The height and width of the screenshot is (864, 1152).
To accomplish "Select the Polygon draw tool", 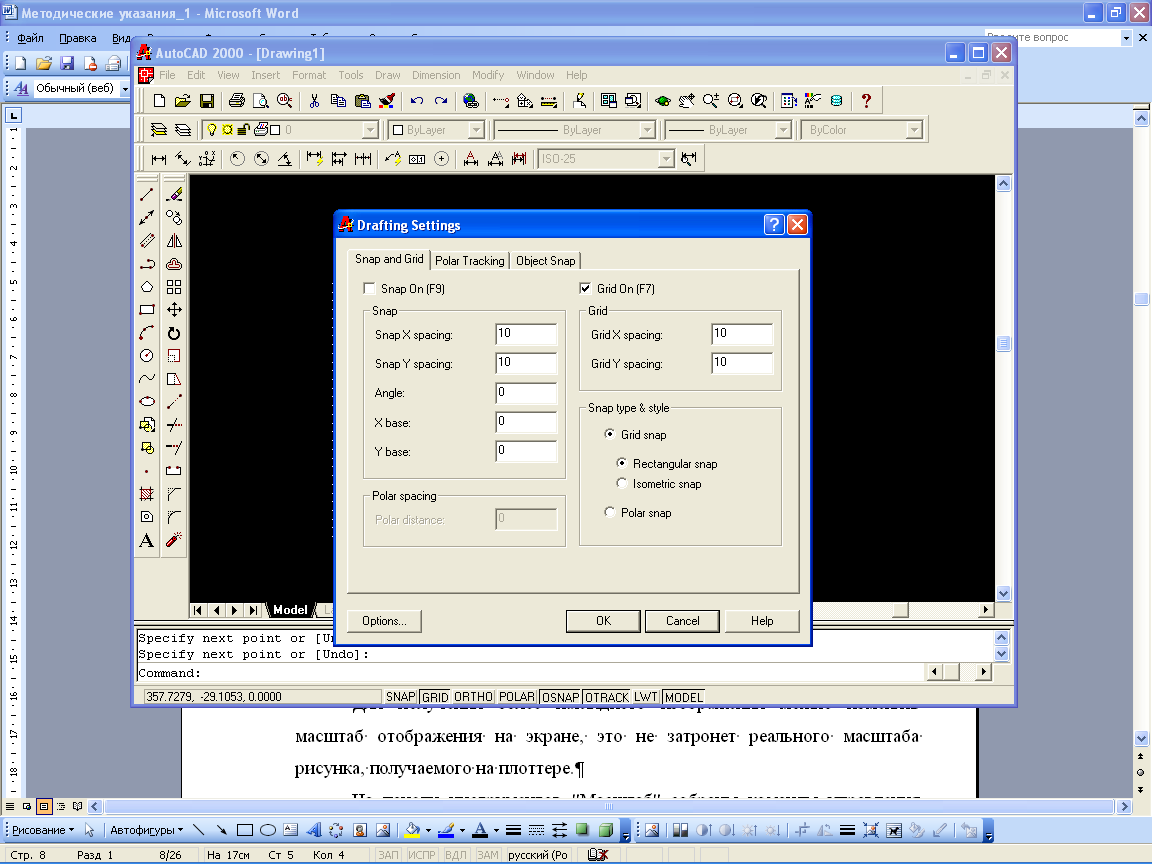I will (147, 287).
